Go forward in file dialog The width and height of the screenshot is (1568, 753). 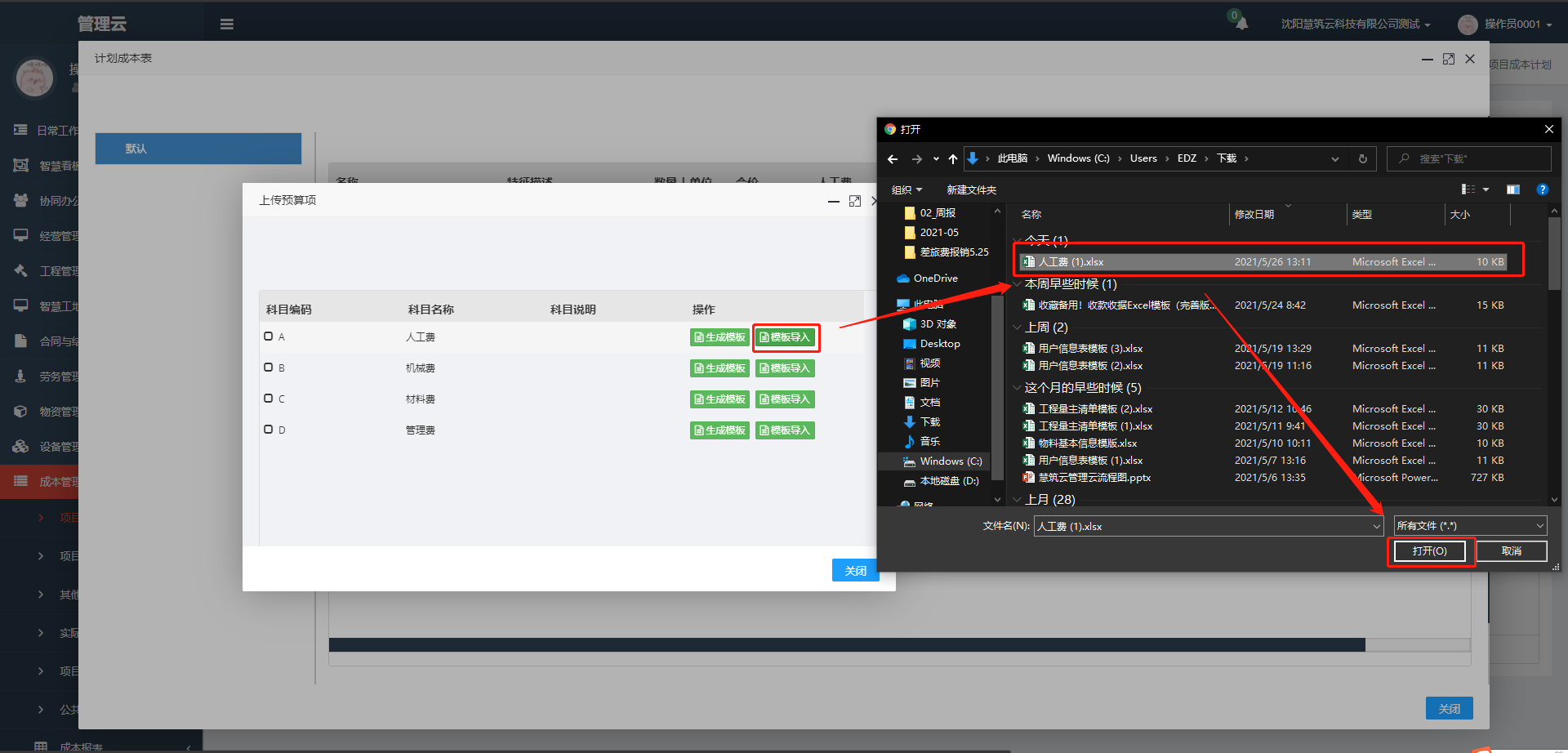[916, 159]
